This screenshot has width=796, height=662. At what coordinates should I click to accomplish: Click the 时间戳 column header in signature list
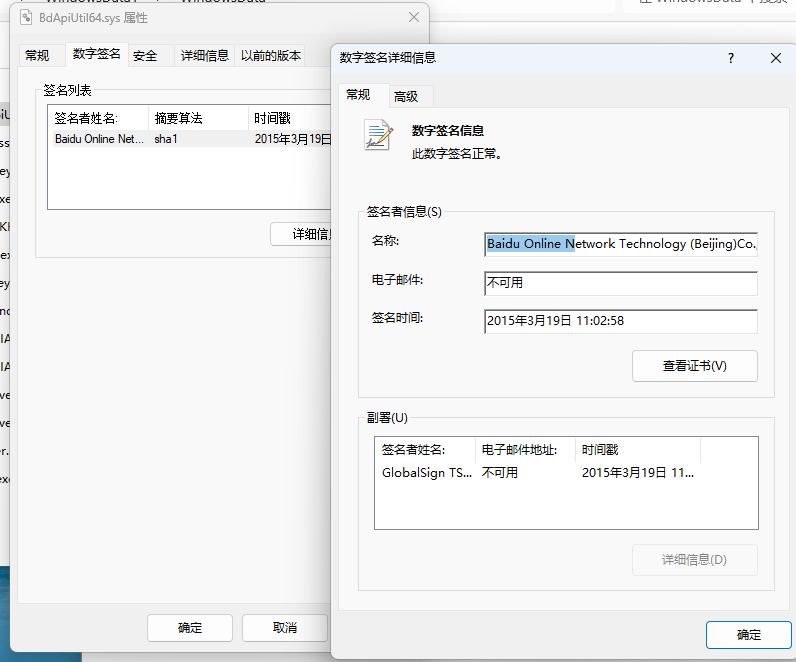tap(290, 118)
